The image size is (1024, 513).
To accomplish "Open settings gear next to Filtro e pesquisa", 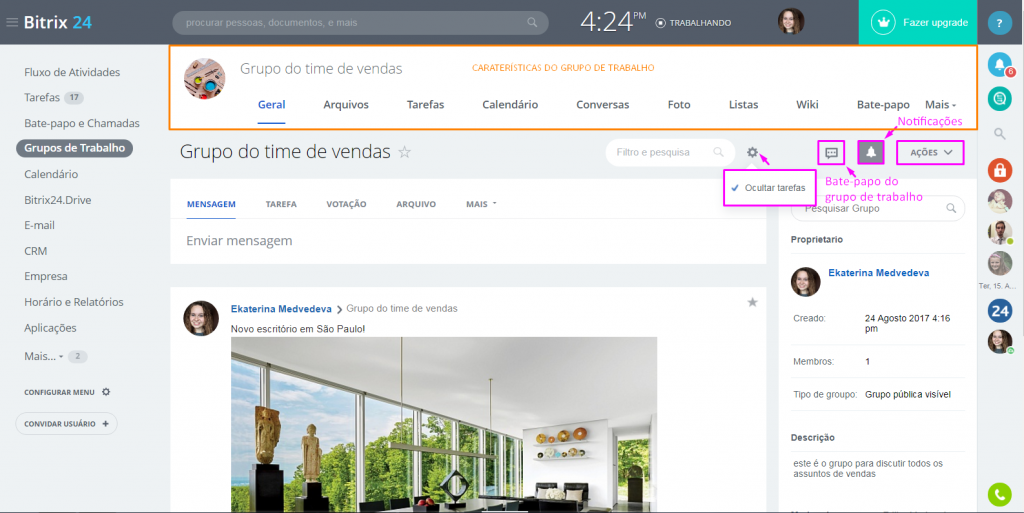I will 752,152.
